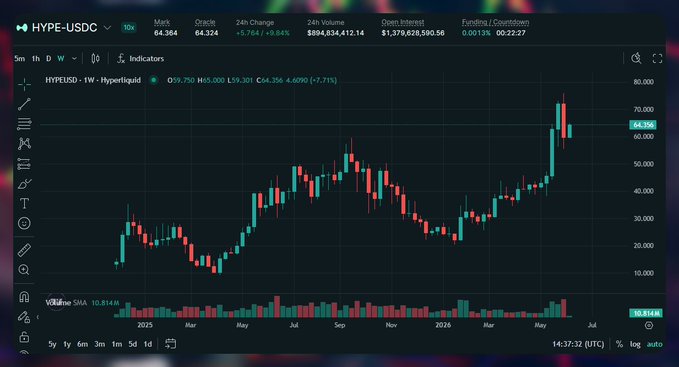The height and width of the screenshot is (367, 679).
Task: Toggle percent scale mode
Action: click(x=619, y=344)
